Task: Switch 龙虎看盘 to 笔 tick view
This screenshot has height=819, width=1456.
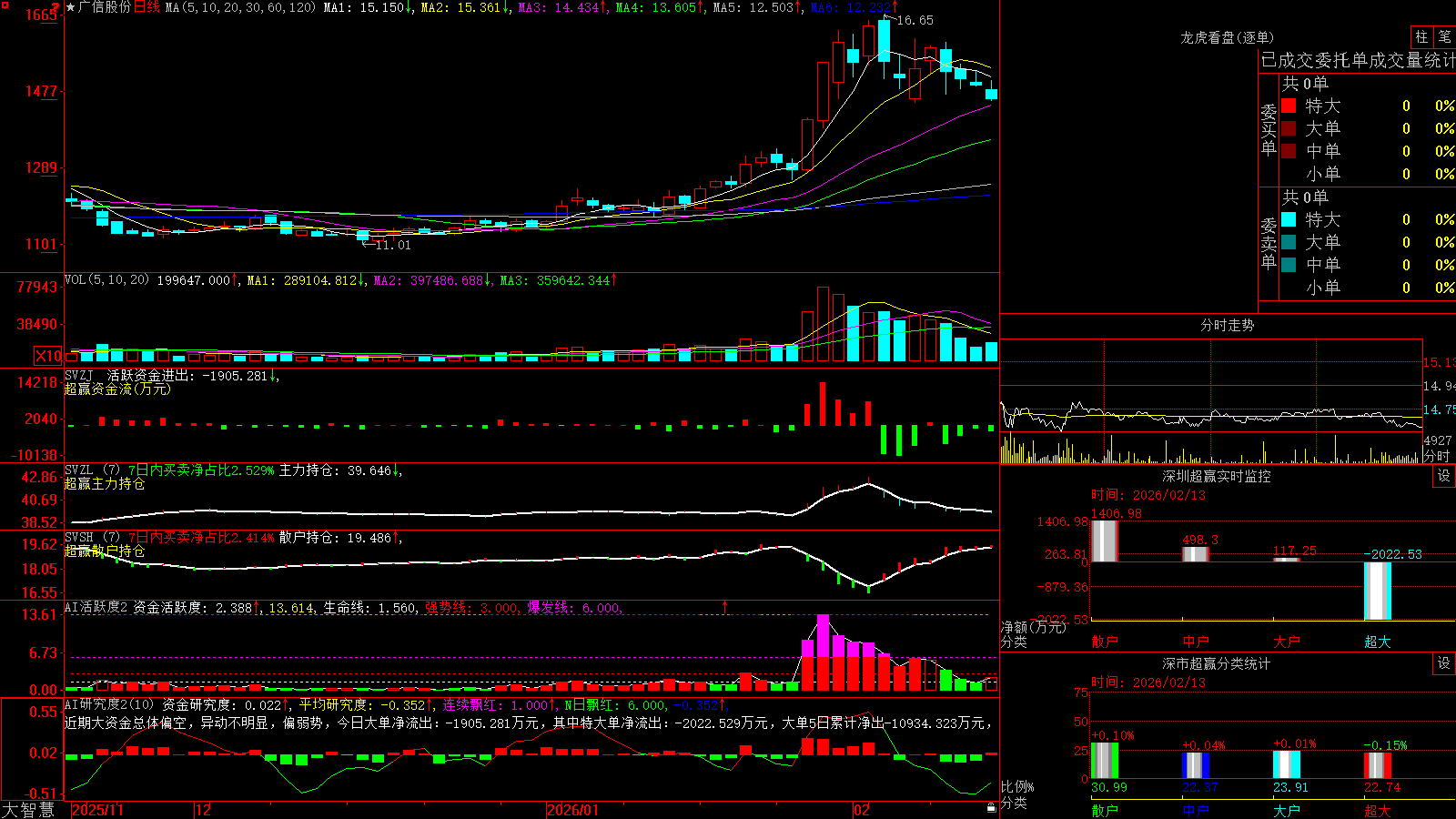Action: pyautogui.click(x=1444, y=37)
